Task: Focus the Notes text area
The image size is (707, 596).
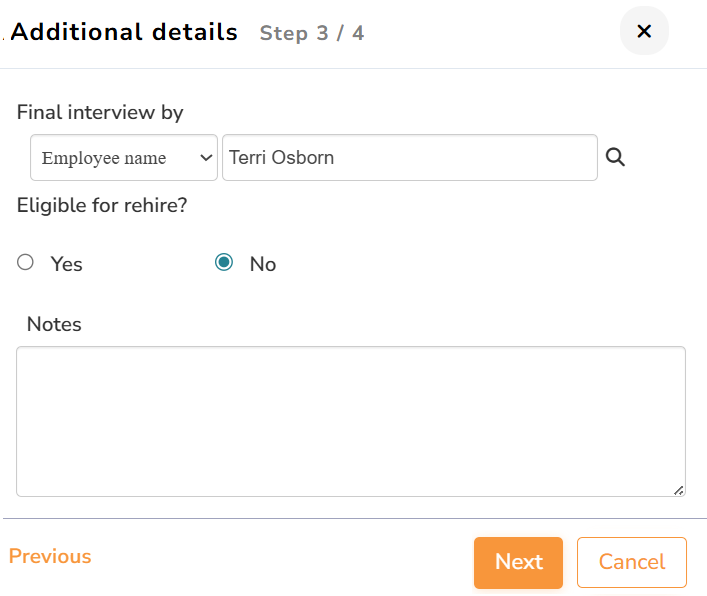Action: click(x=350, y=421)
